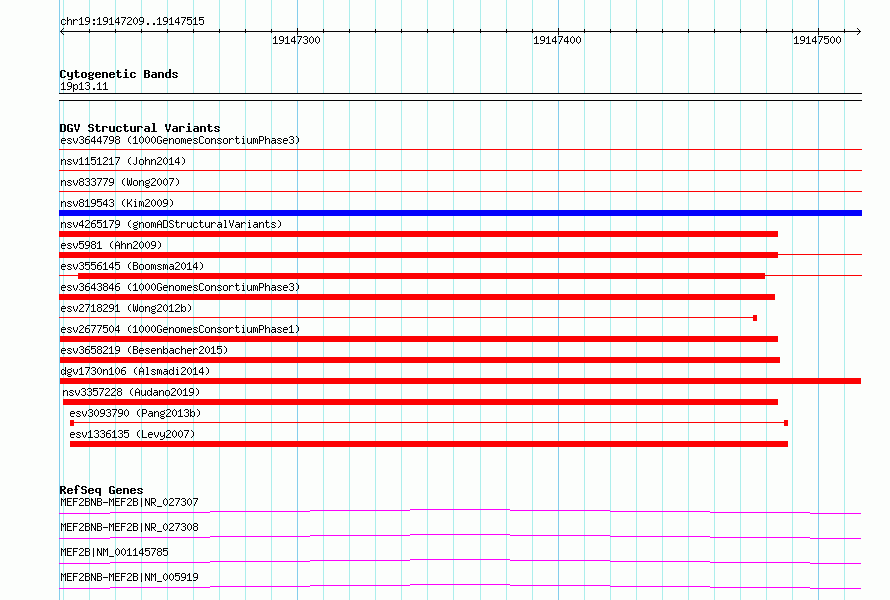Image resolution: width=890 pixels, height=600 pixels.
Task: Click the 19147500 ruler tick label
Action: 817,40
